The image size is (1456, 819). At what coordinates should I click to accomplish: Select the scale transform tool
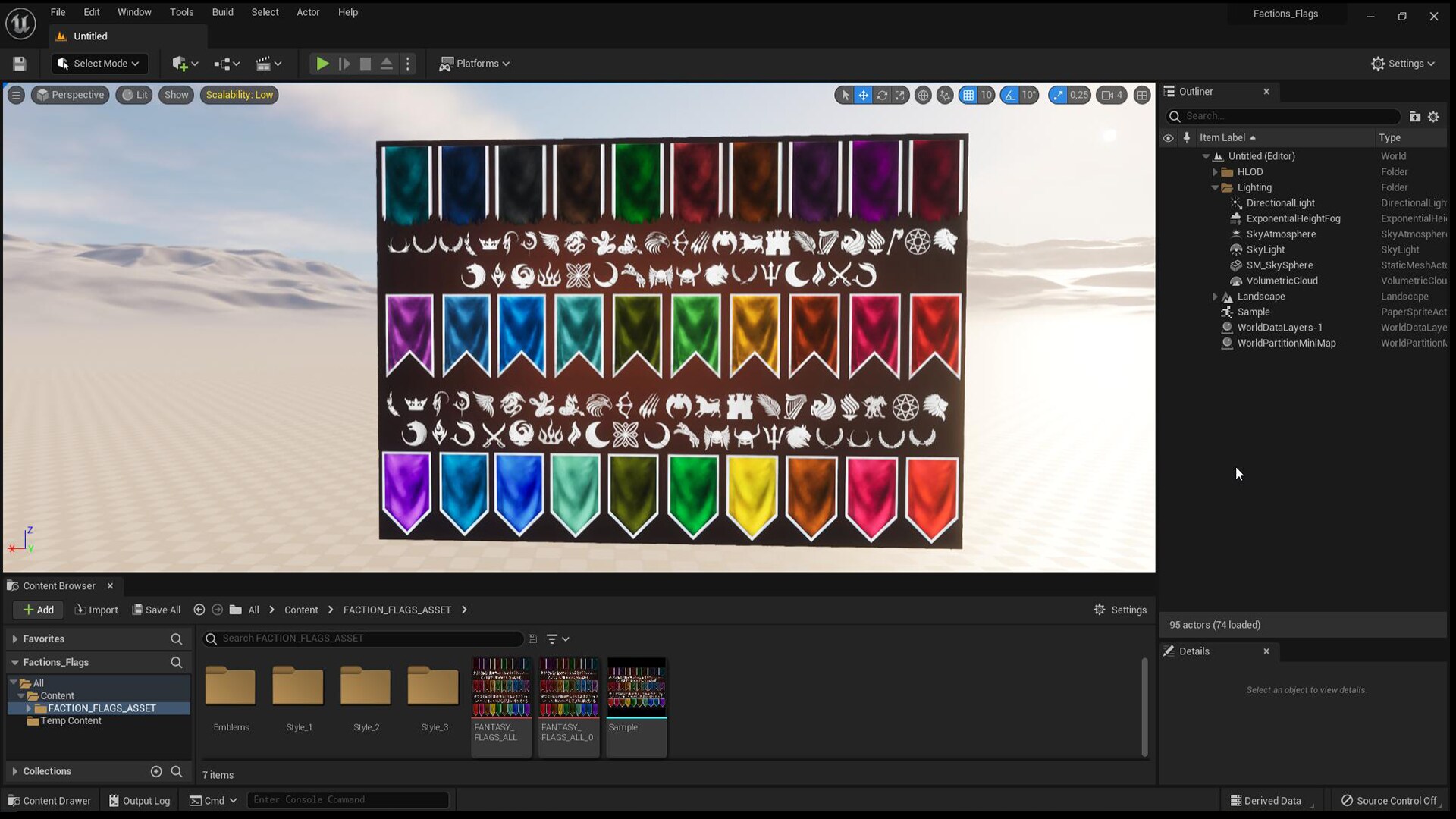900,95
